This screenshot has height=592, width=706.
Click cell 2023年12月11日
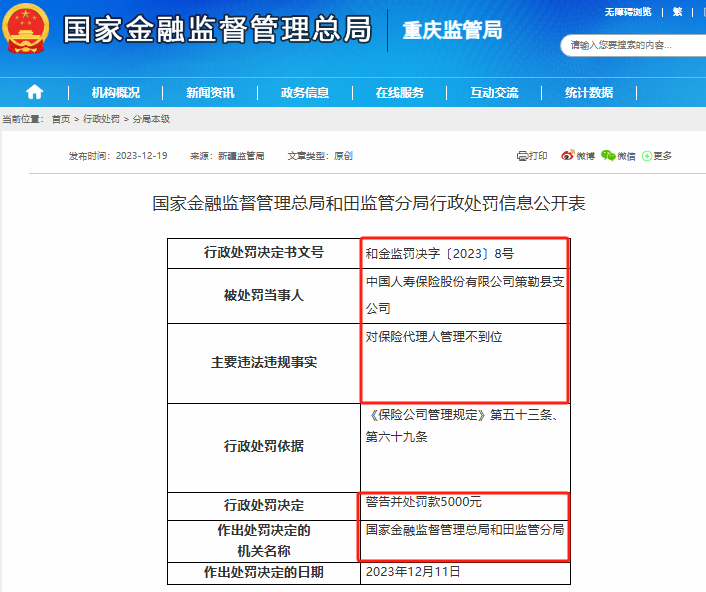(x=466, y=573)
